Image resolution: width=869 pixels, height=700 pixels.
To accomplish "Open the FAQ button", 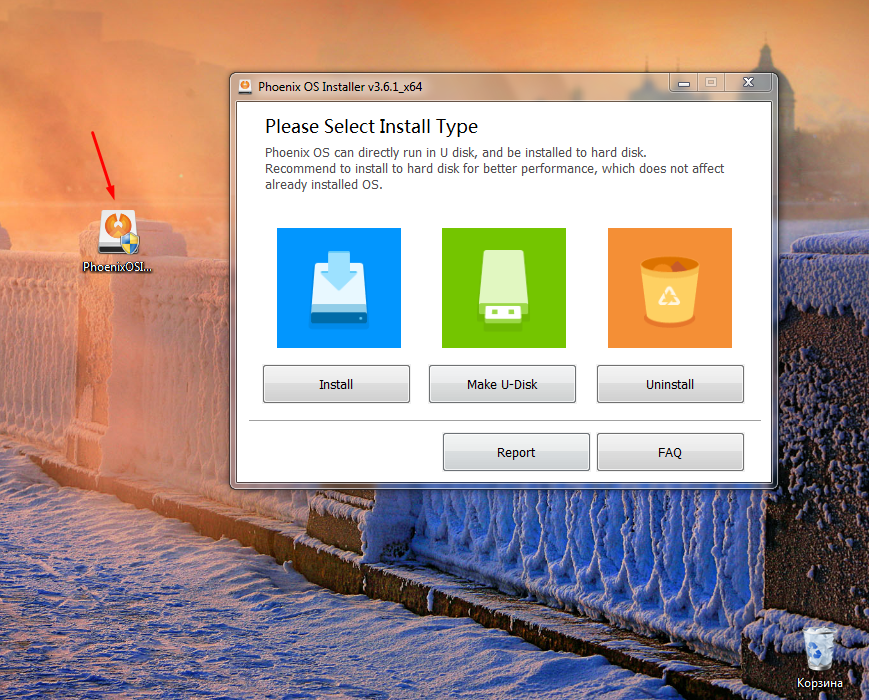I will (x=670, y=452).
